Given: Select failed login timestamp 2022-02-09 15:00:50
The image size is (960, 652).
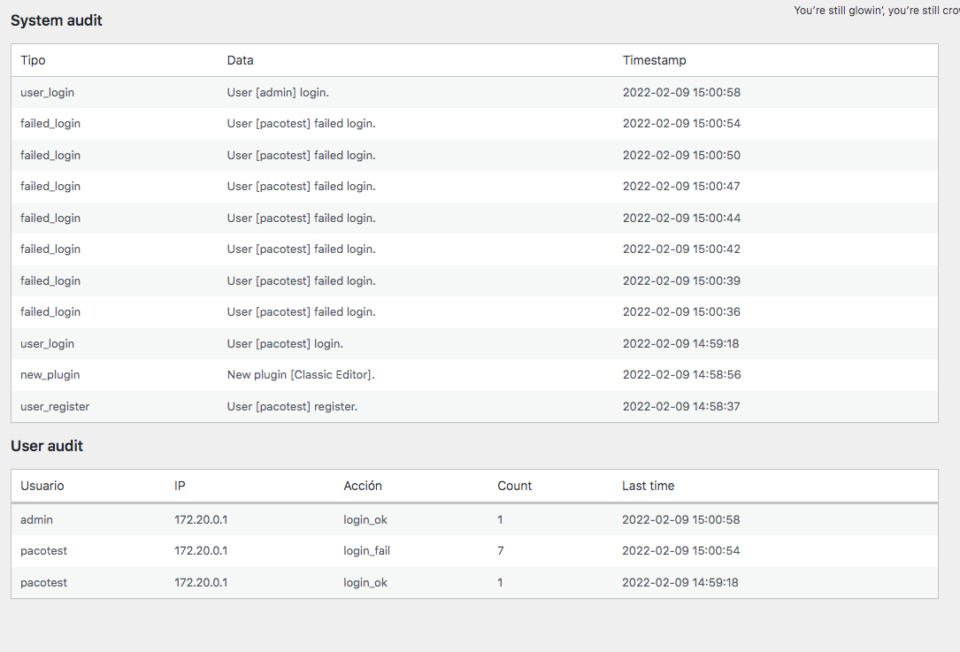Looking at the screenshot, I should point(681,156).
